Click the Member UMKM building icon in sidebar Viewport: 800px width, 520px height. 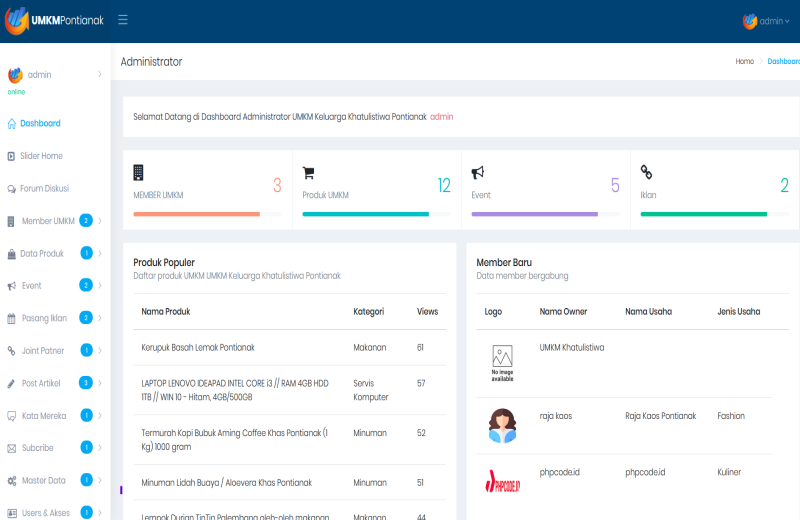click(11, 221)
